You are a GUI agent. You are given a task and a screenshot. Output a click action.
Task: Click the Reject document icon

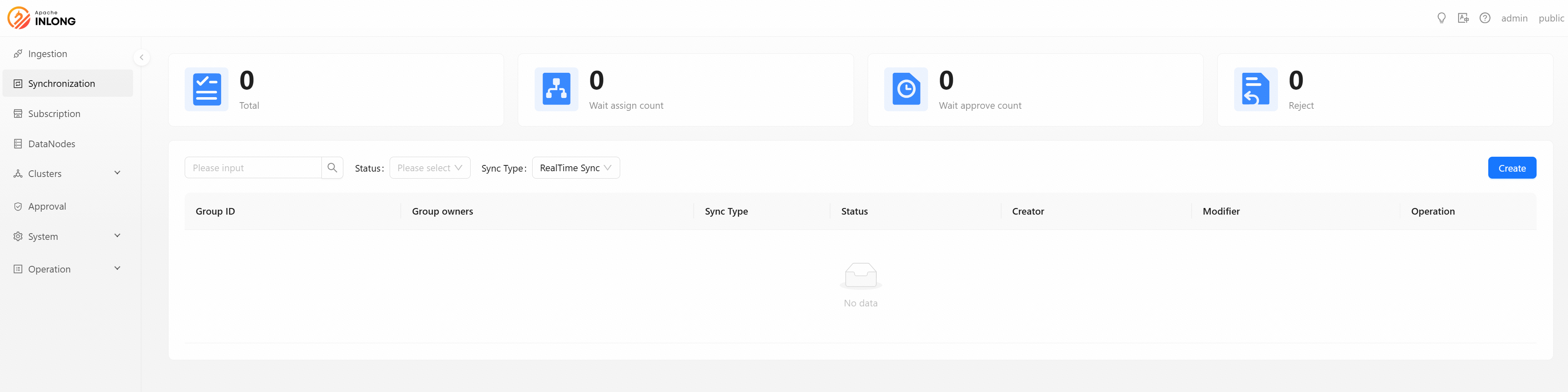1255,90
